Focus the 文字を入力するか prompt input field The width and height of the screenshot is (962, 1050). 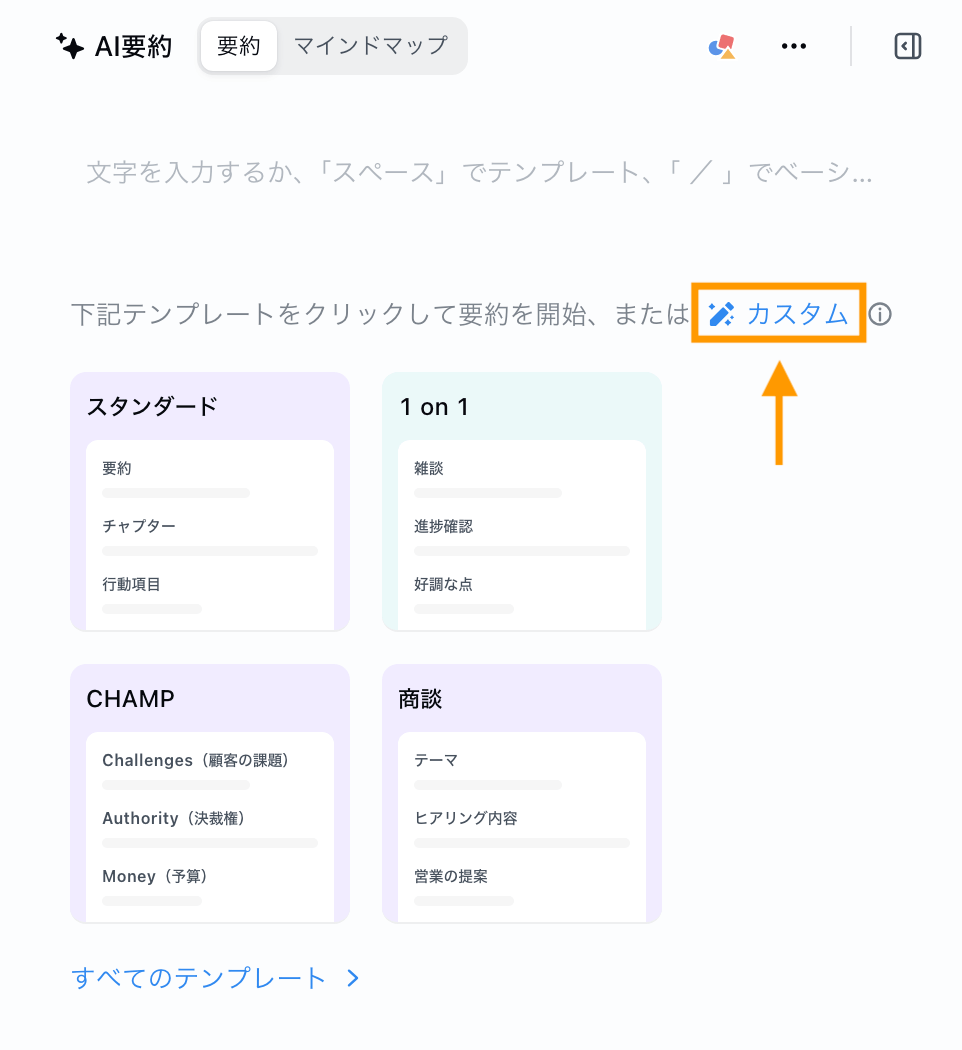click(x=479, y=173)
